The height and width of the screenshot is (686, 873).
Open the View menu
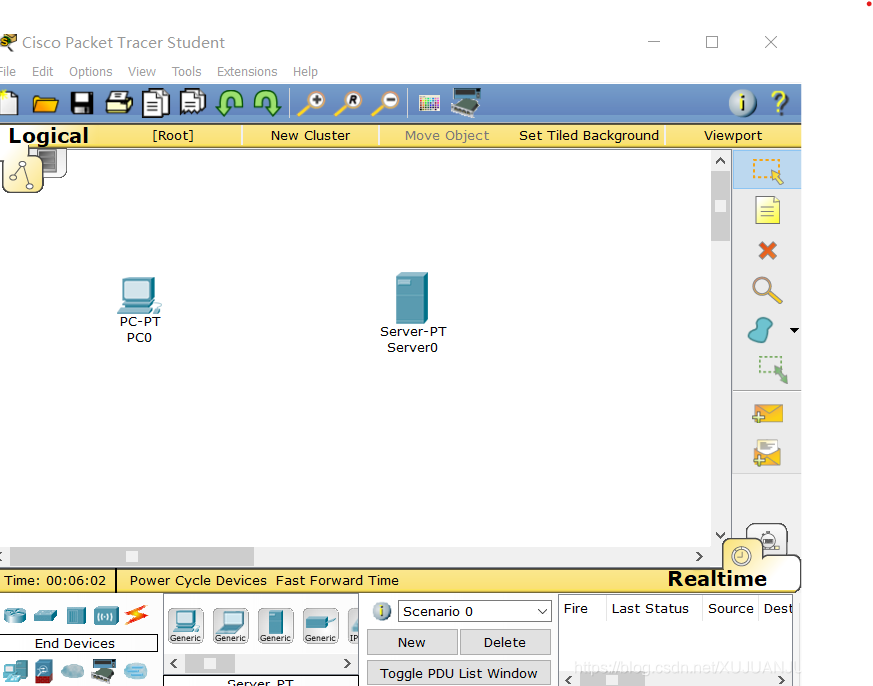pos(142,72)
